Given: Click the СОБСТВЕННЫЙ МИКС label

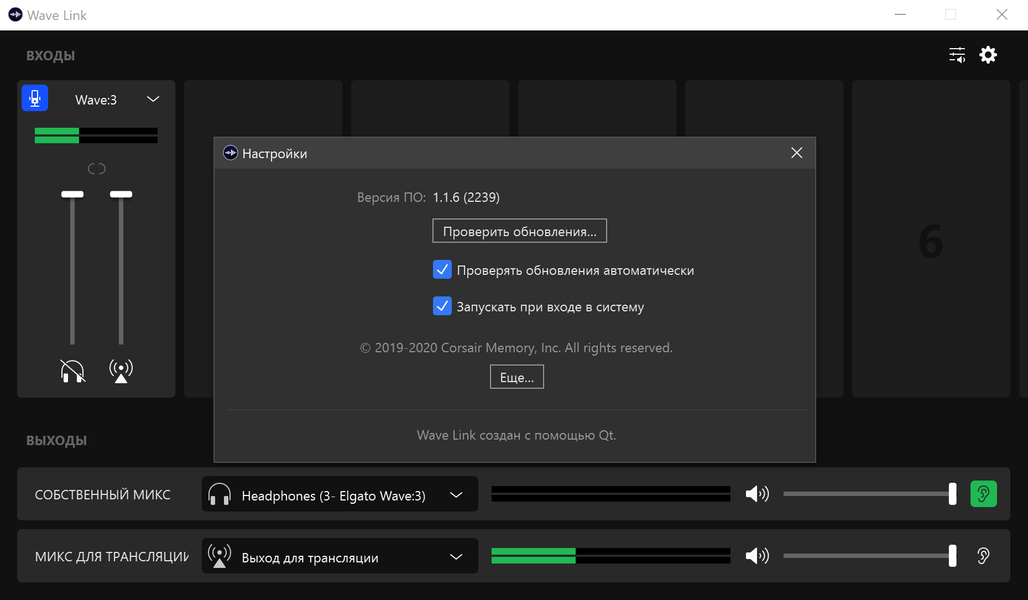Looking at the screenshot, I should tap(102, 495).
